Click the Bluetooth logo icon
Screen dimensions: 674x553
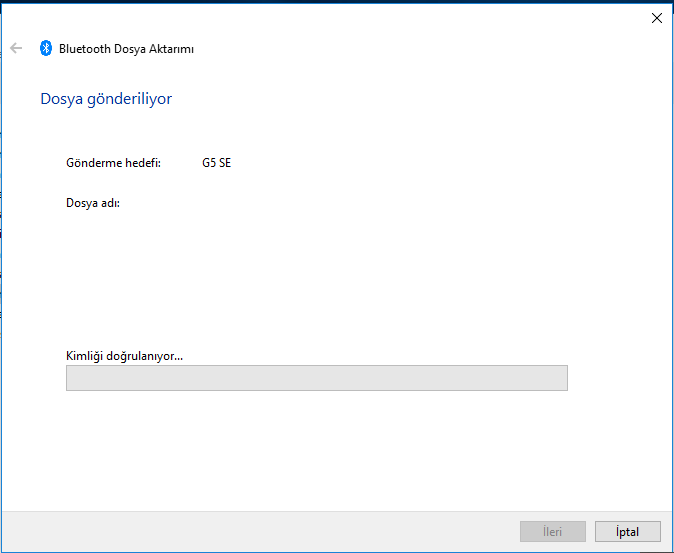coord(45,48)
